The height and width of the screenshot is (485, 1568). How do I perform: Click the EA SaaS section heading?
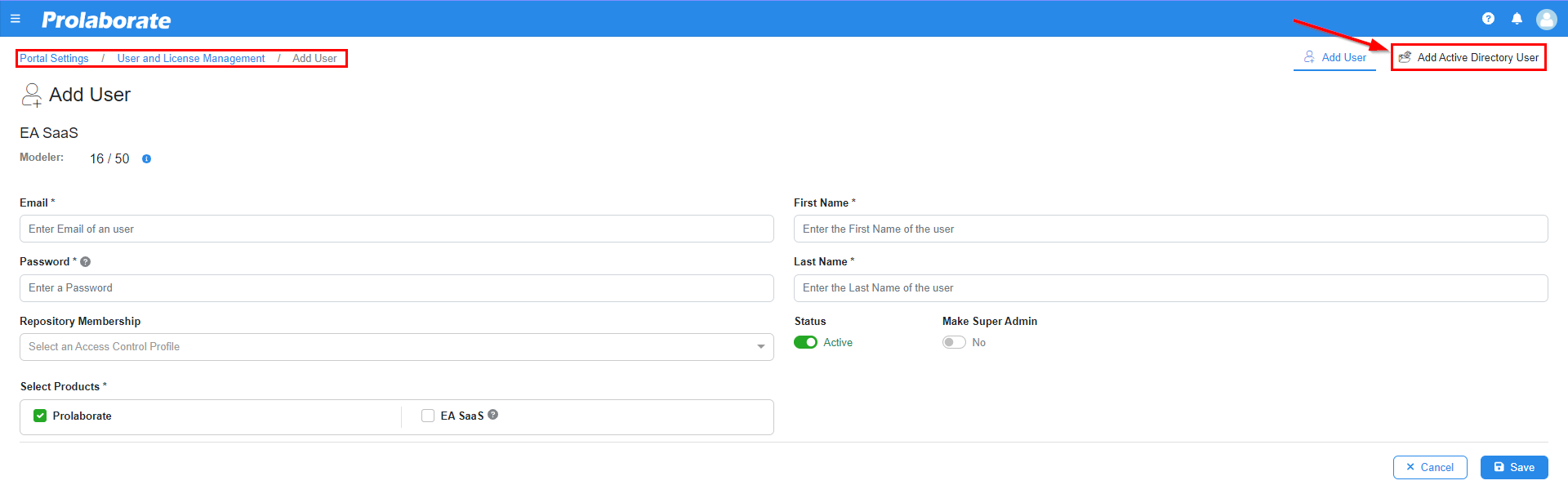49,133
